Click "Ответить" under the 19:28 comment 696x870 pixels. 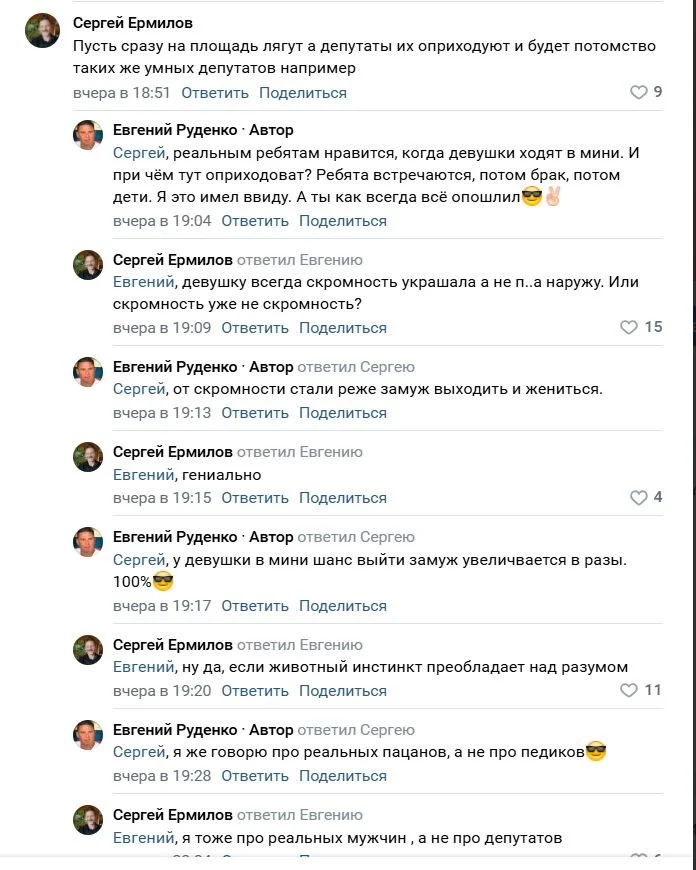[255, 776]
